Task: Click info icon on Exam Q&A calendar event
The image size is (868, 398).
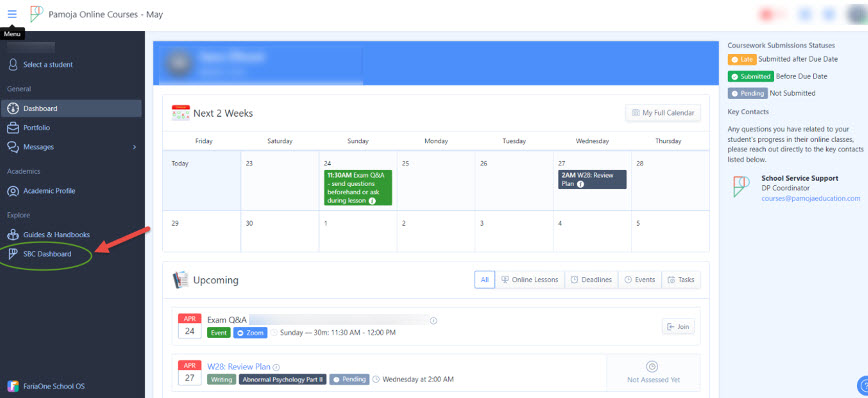Action: pos(372,201)
